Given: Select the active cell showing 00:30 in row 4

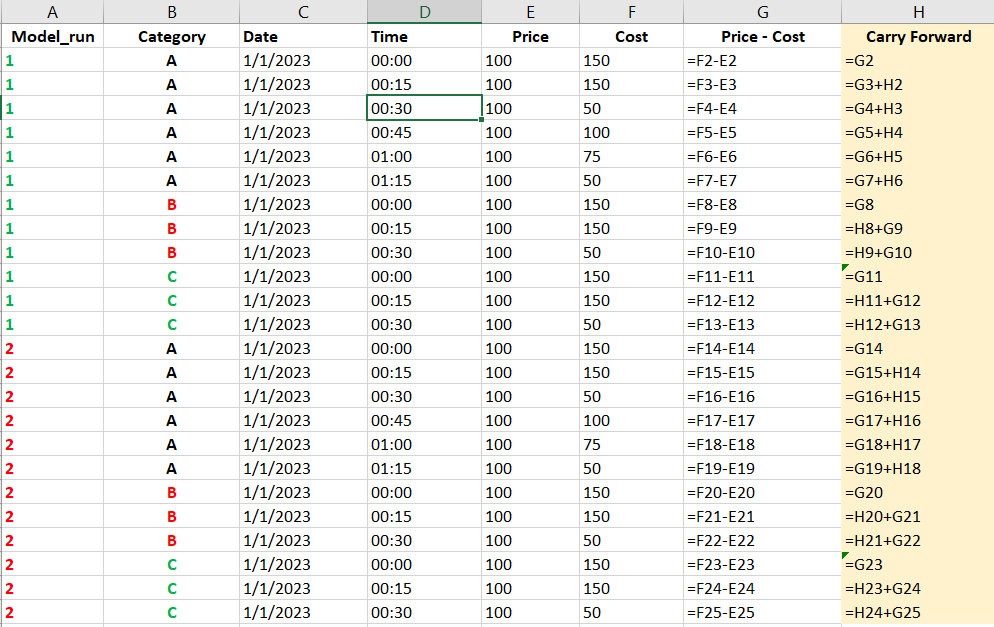Looking at the screenshot, I should [425, 108].
